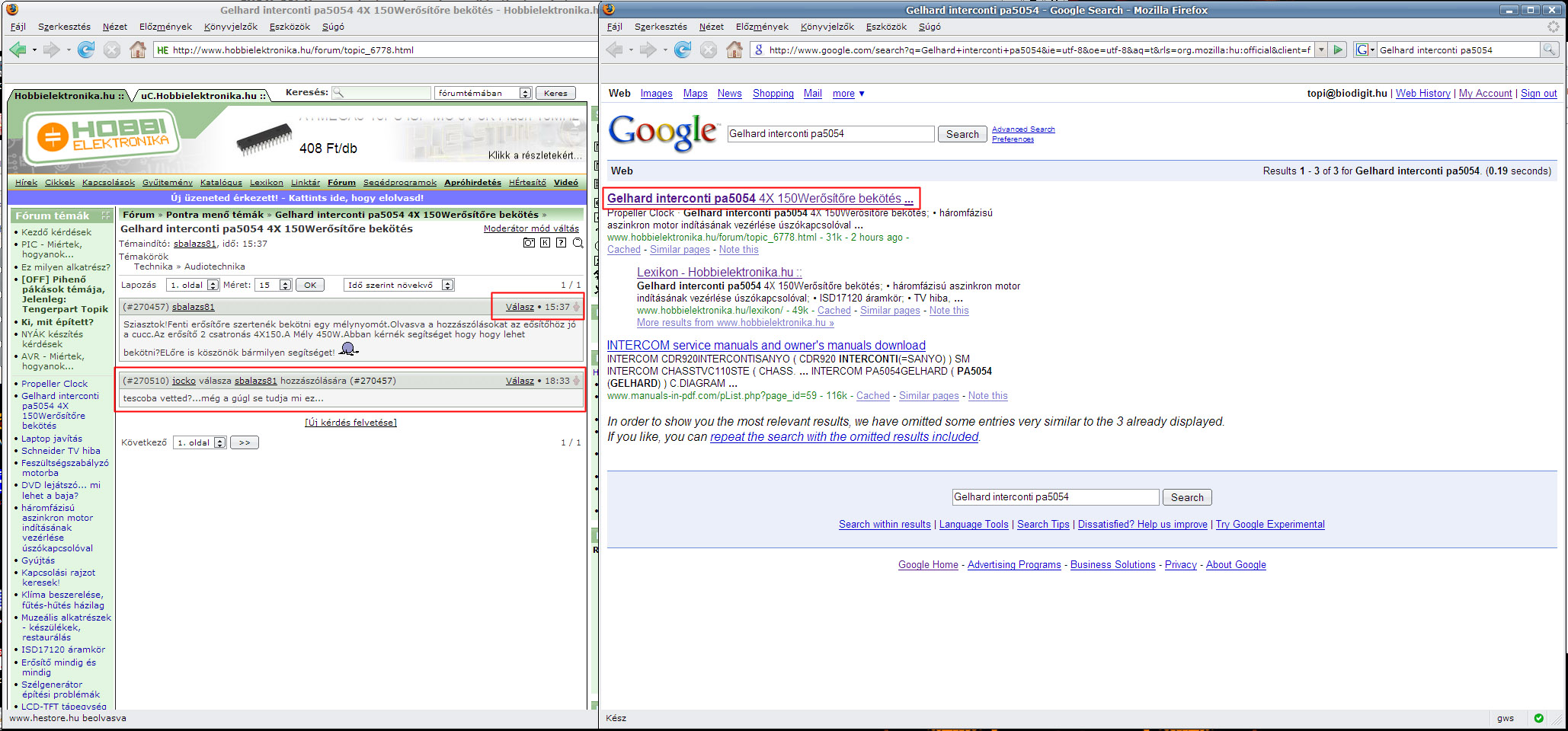Focus the Firefox search bar containing Gelhard interconti
Viewport: 1568px width, 731px height.
tap(1459, 50)
